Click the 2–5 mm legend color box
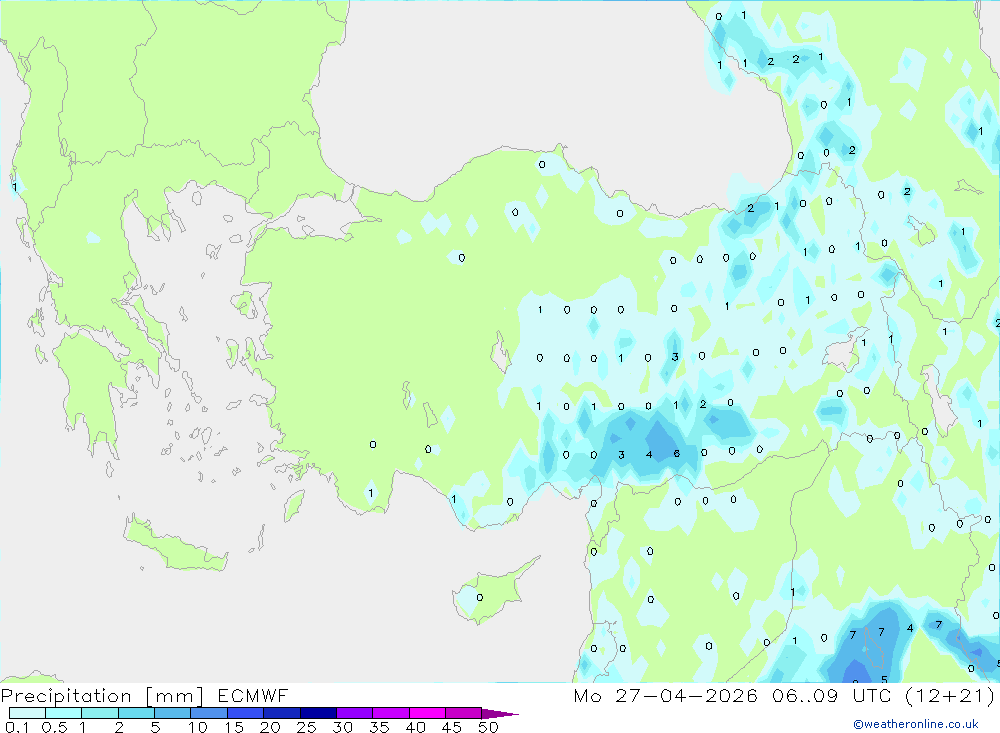 (136, 713)
